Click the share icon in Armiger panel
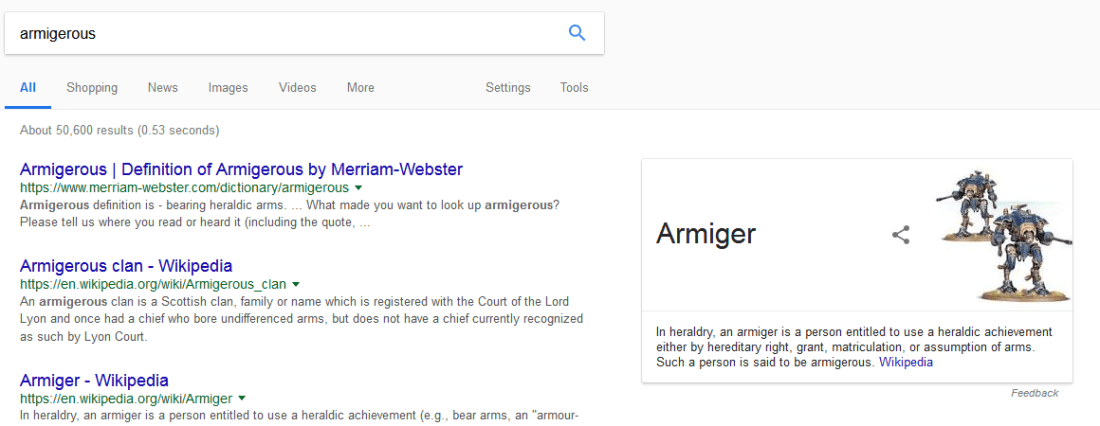This screenshot has width=1100, height=426. coord(901,235)
